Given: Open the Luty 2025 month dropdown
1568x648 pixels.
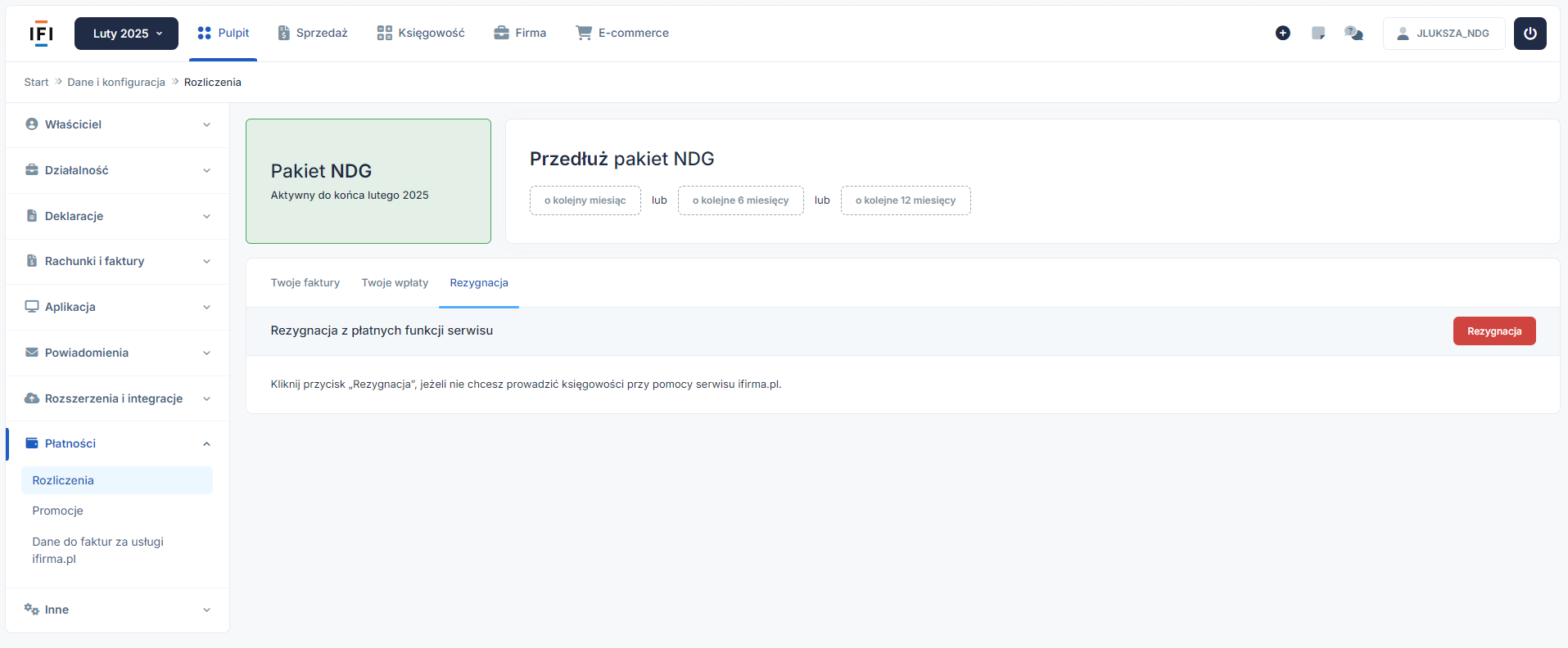Looking at the screenshot, I should tap(126, 34).
